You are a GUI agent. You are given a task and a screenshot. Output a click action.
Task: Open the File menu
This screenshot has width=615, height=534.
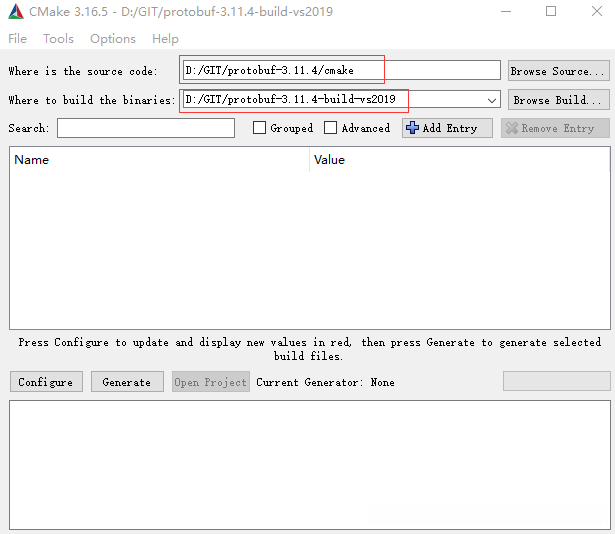coord(17,38)
